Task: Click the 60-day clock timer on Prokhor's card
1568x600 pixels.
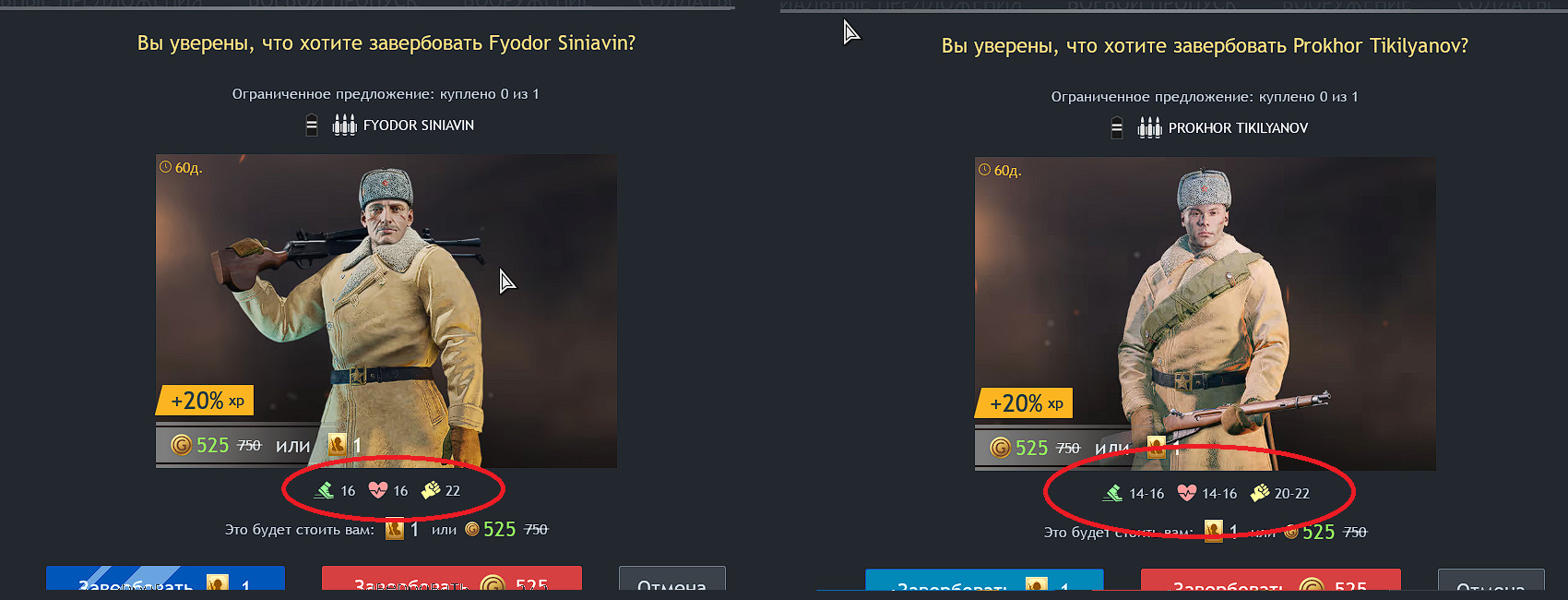Action: click(x=1000, y=170)
